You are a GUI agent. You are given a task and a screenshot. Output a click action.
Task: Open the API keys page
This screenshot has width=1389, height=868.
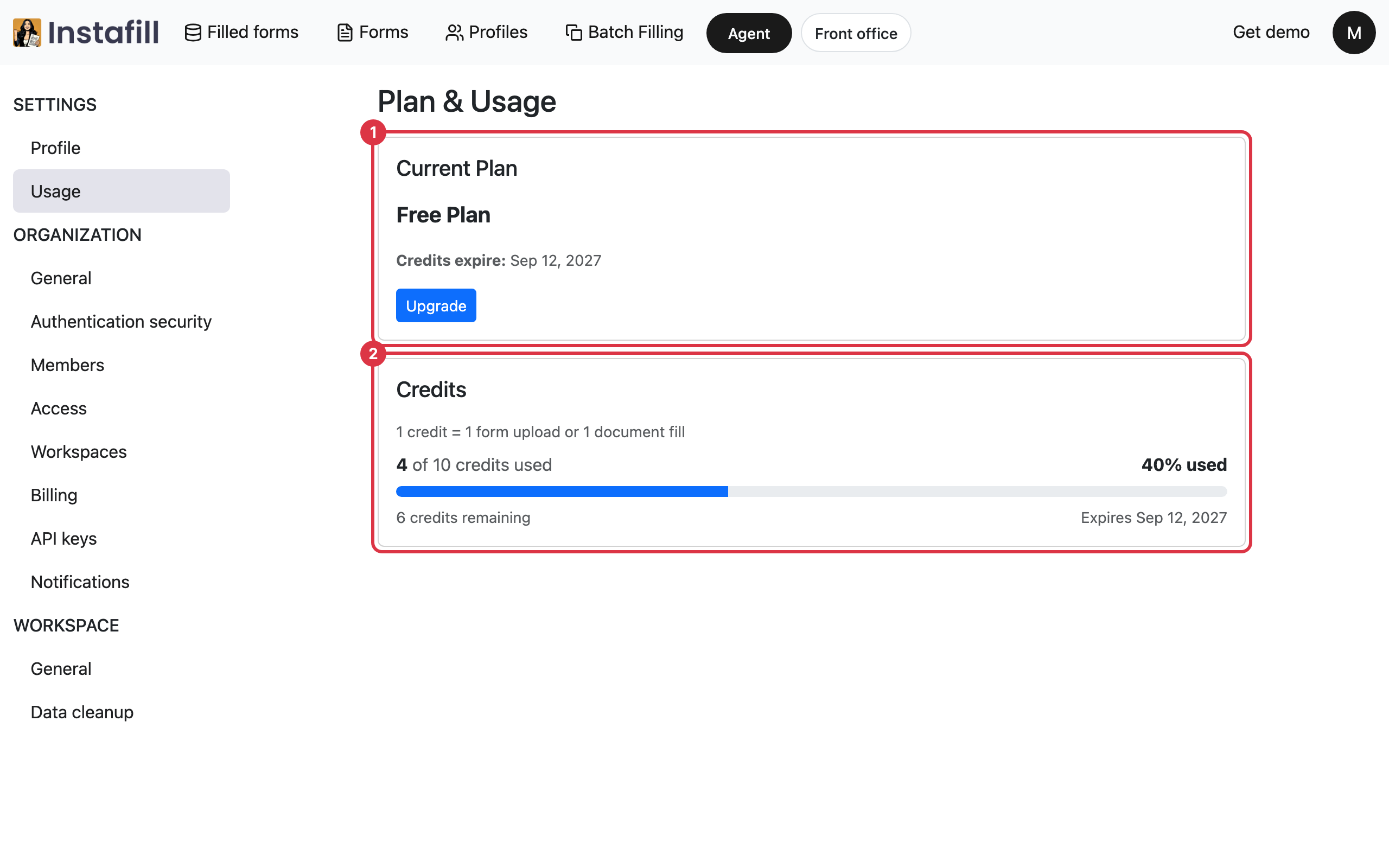point(121,539)
